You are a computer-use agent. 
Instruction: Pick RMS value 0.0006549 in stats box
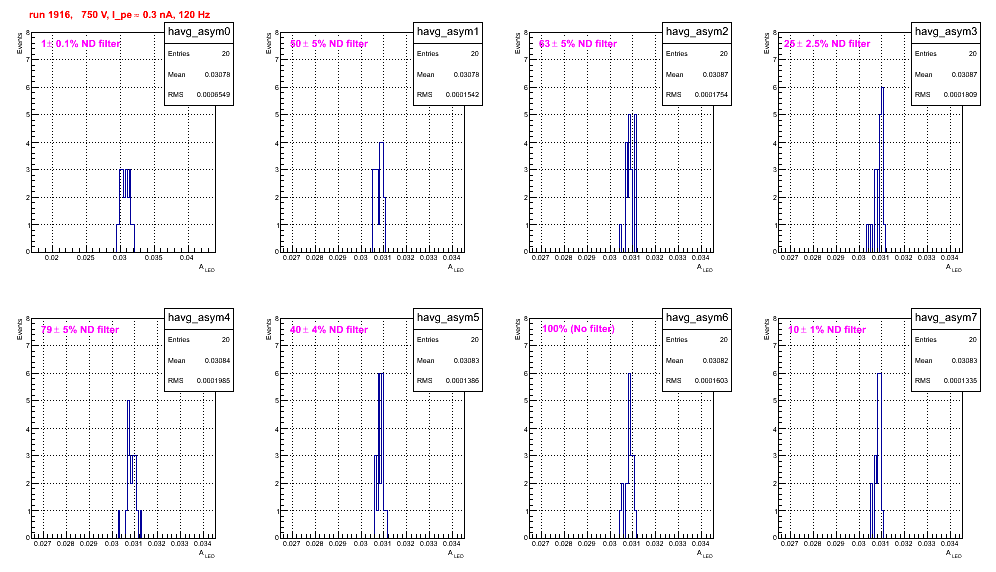pos(213,95)
